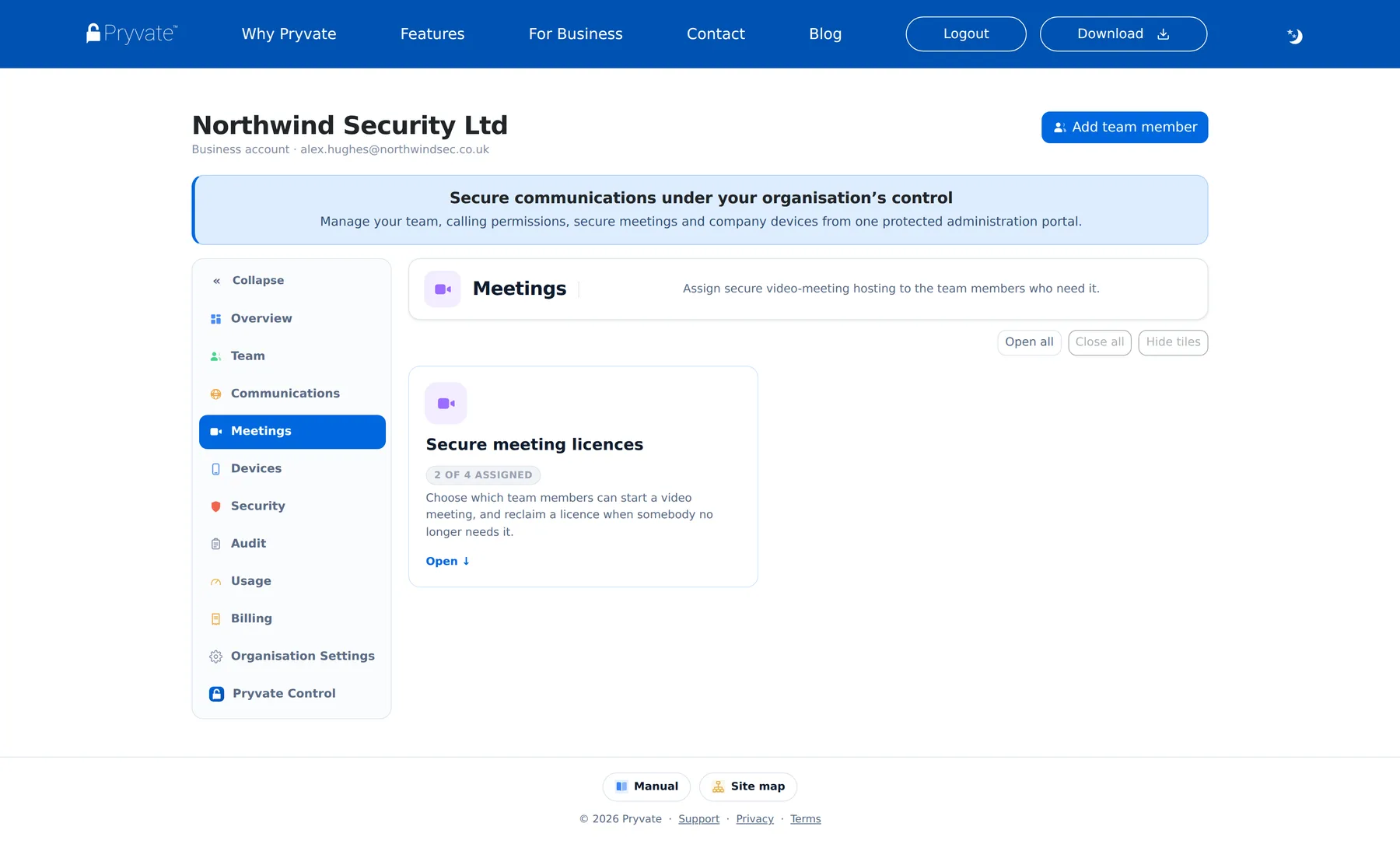Viewport: 1400px width, 844px height.
Task: Go to the Contact page
Action: [x=716, y=34]
